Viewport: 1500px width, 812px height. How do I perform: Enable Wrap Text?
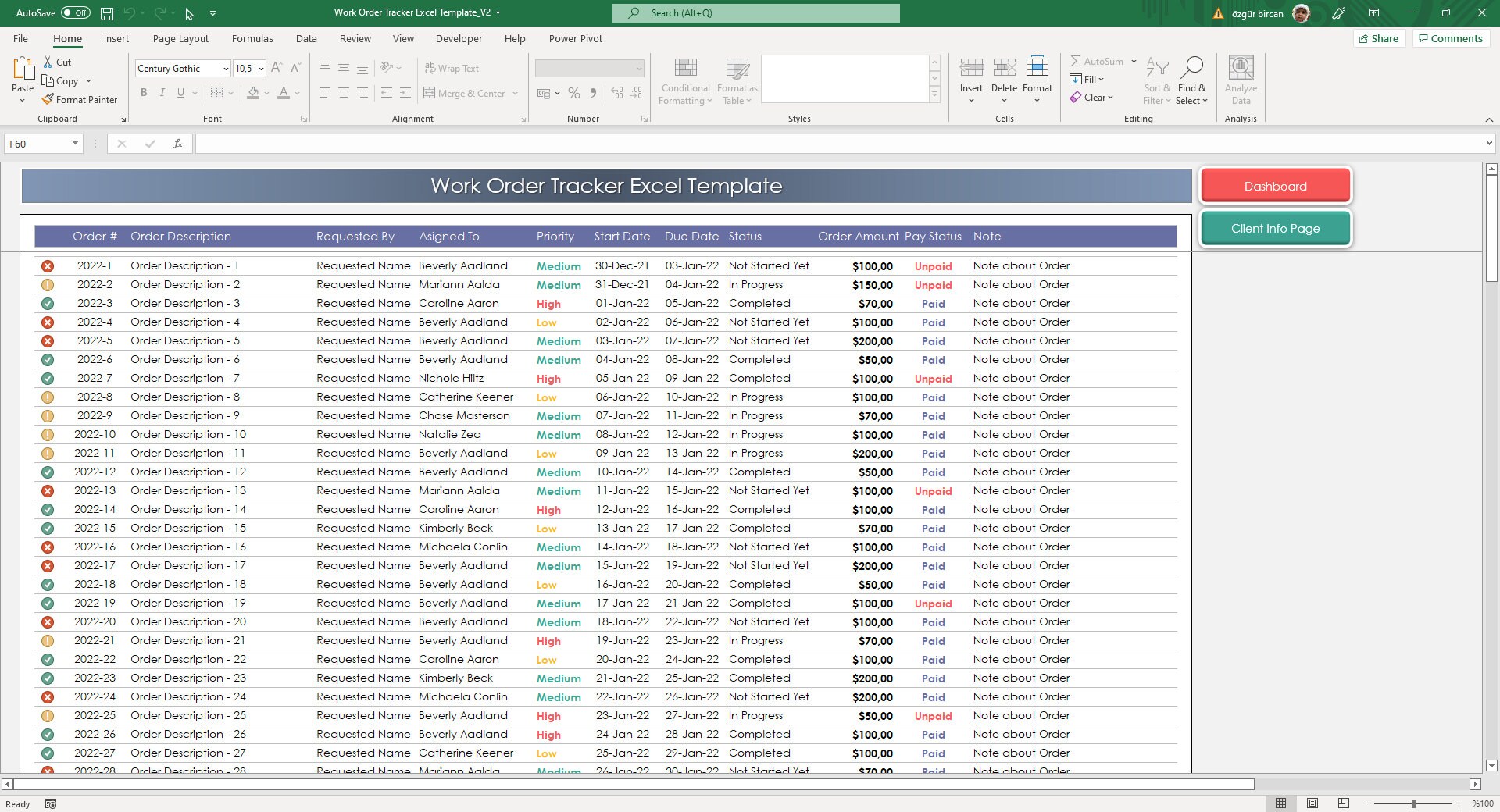[453, 68]
